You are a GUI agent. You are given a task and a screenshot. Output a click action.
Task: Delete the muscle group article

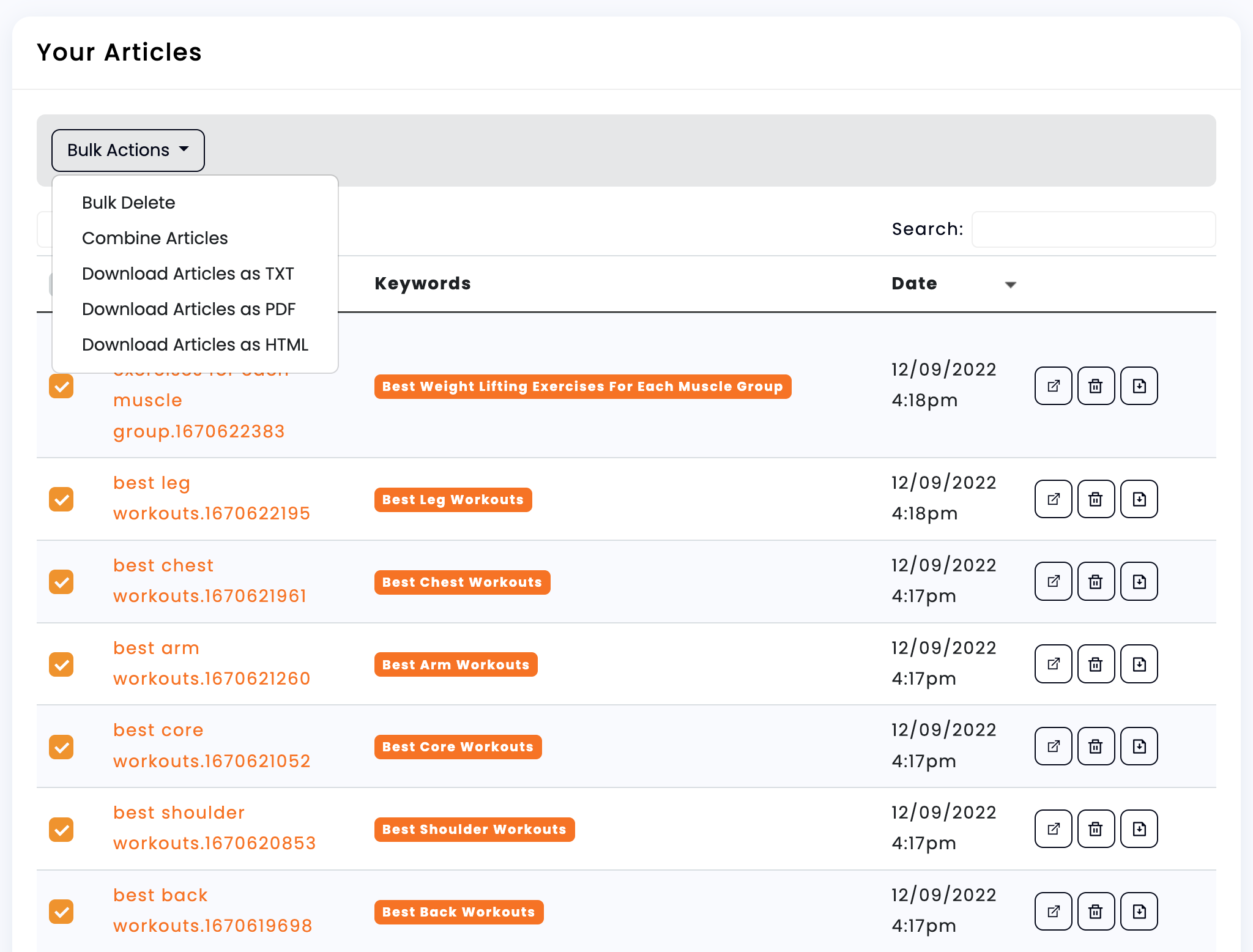(1095, 385)
